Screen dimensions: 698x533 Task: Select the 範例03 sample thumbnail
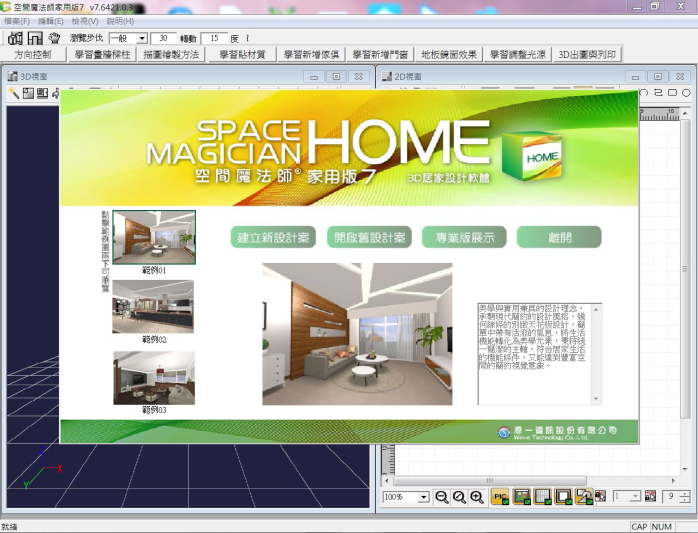pyautogui.click(x=154, y=378)
